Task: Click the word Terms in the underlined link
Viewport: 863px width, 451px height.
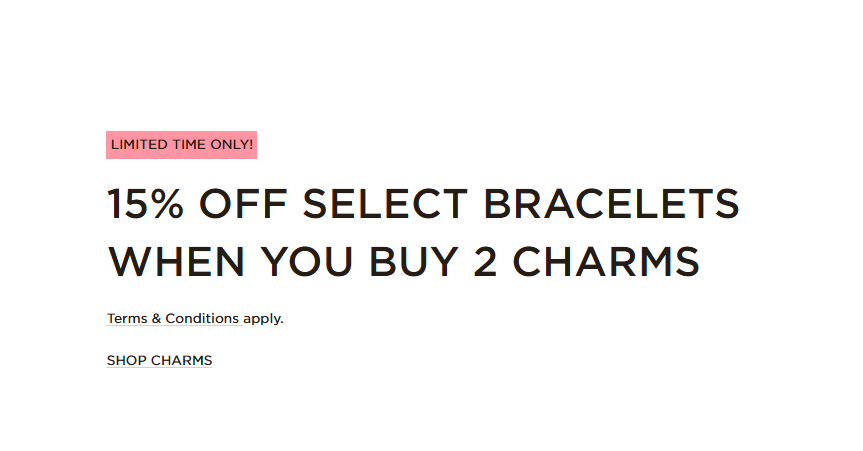Action: pyautogui.click(x=126, y=319)
